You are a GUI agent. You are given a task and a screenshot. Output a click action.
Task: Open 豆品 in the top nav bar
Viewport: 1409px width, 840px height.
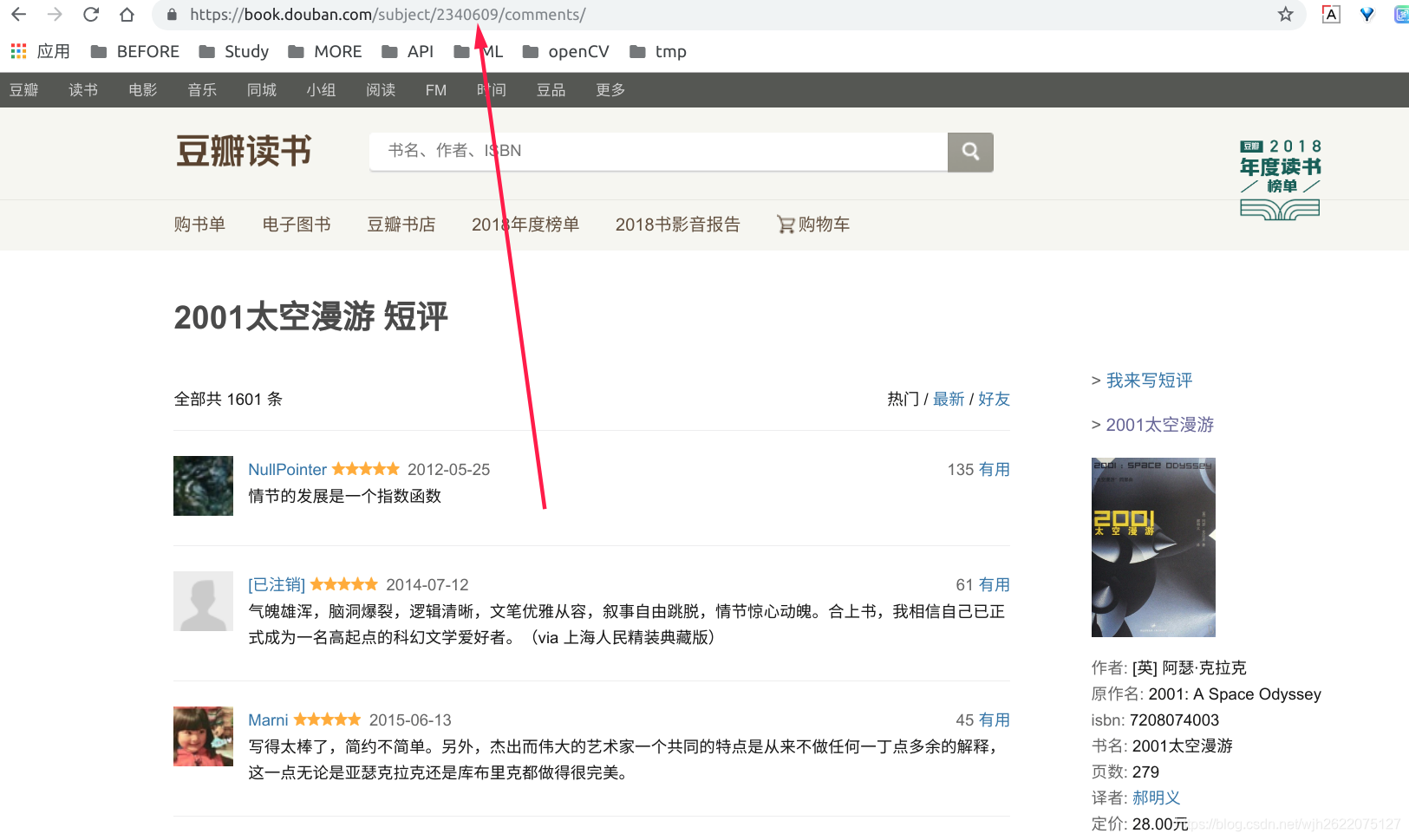tap(551, 90)
